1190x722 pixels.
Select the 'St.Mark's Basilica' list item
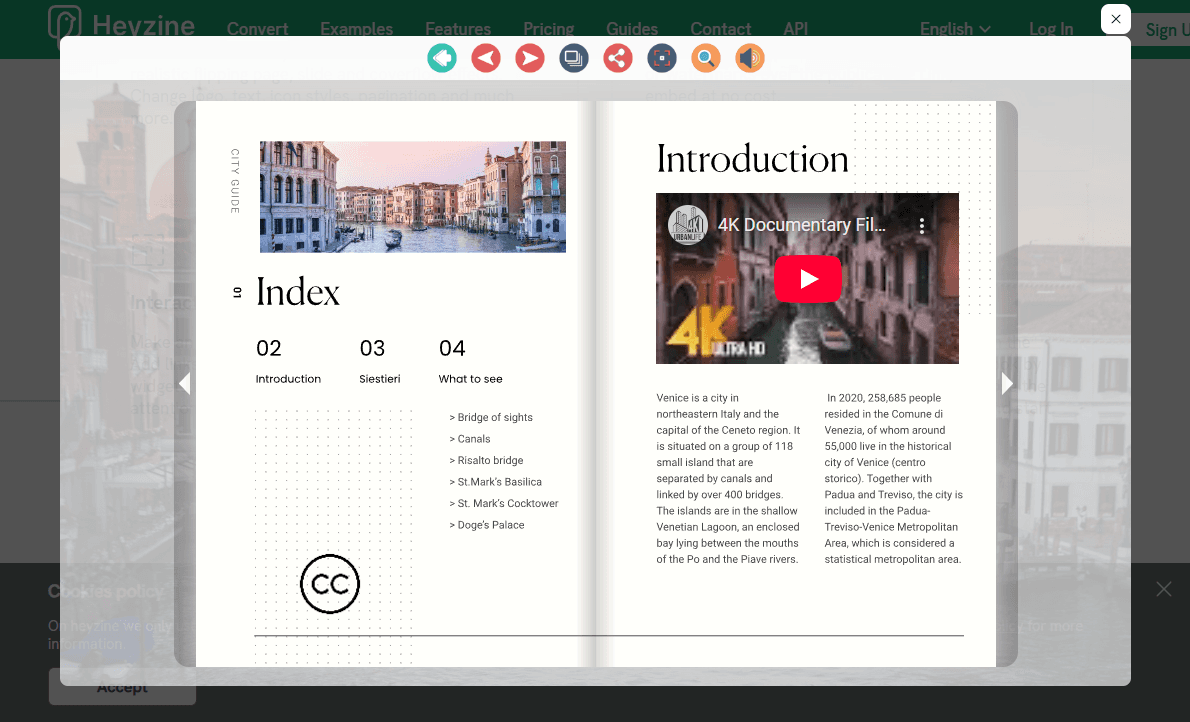pyautogui.click(x=496, y=482)
